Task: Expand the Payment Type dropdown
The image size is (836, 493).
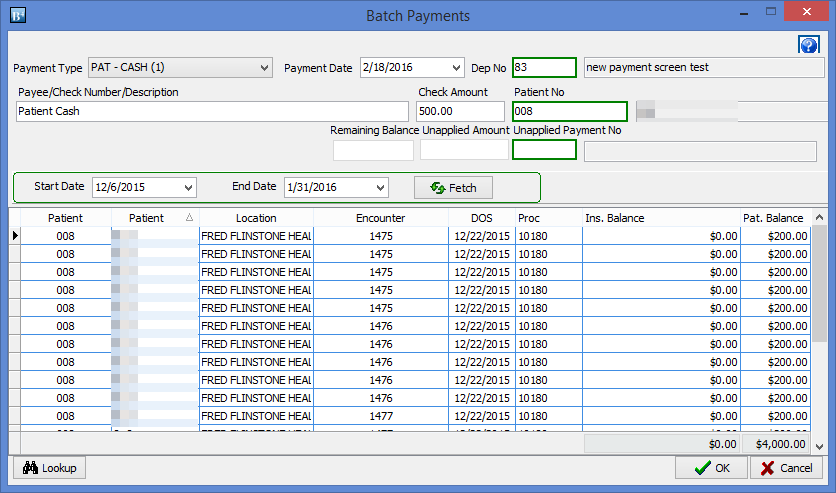Action: (x=264, y=68)
